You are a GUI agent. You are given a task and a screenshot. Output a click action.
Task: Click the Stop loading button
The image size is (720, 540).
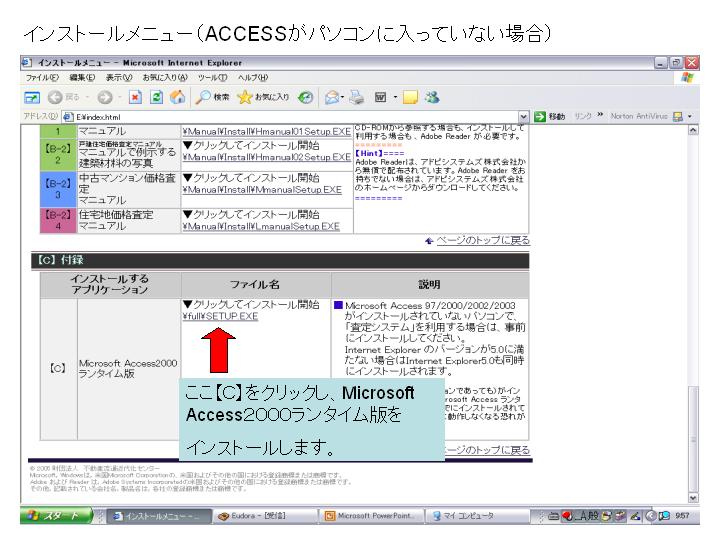coord(135,97)
